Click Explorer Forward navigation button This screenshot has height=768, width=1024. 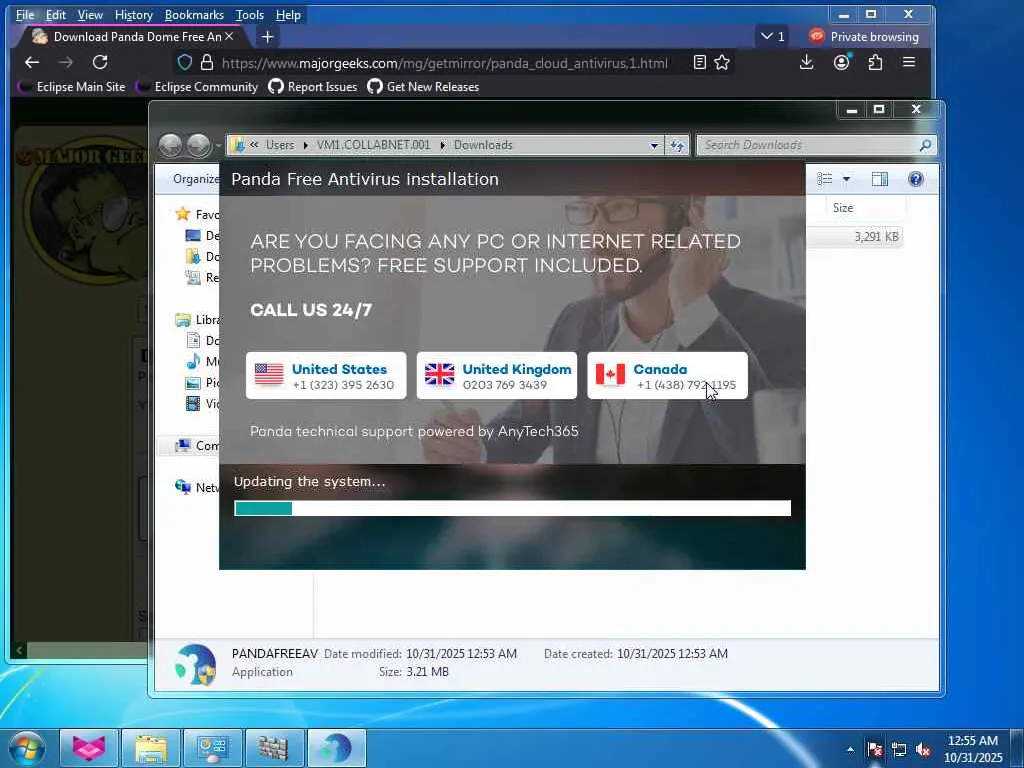199,145
